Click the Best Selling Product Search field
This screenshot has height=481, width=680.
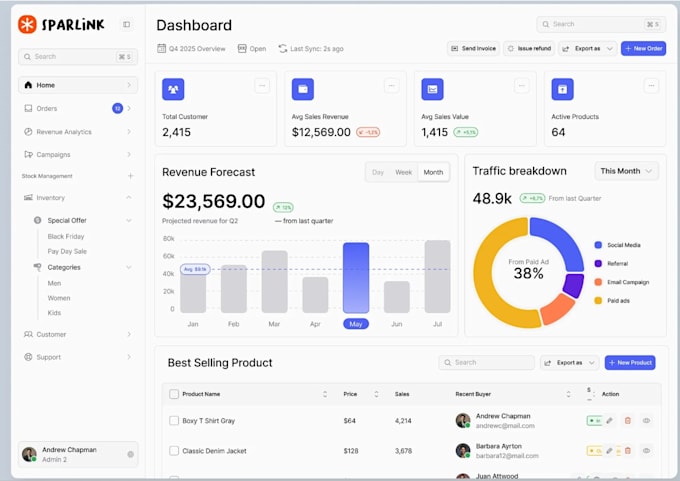pyautogui.click(x=487, y=363)
